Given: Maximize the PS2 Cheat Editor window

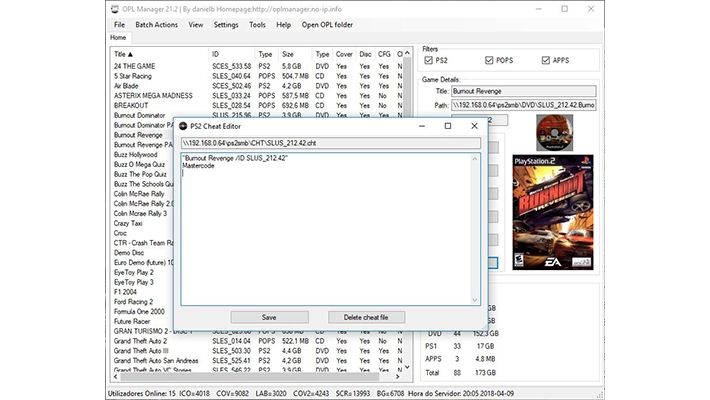Looking at the screenshot, I should [448, 126].
